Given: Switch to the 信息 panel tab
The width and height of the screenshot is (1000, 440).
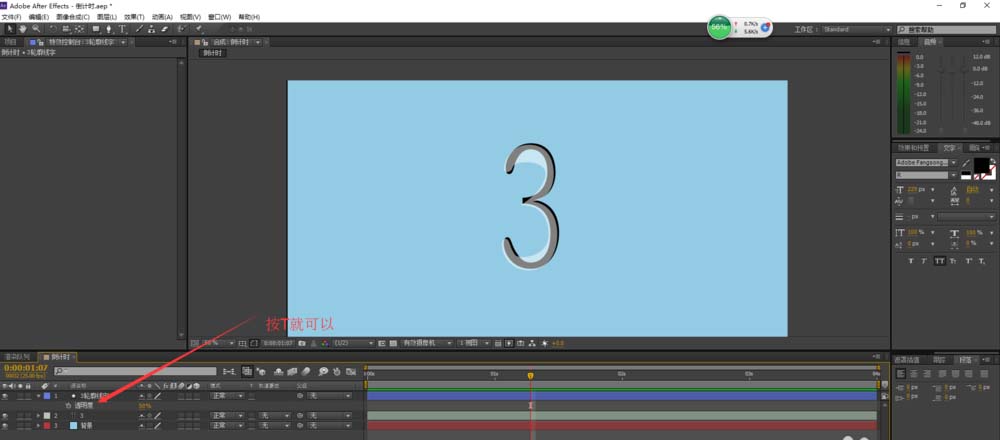Looking at the screenshot, I should click(x=904, y=42).
